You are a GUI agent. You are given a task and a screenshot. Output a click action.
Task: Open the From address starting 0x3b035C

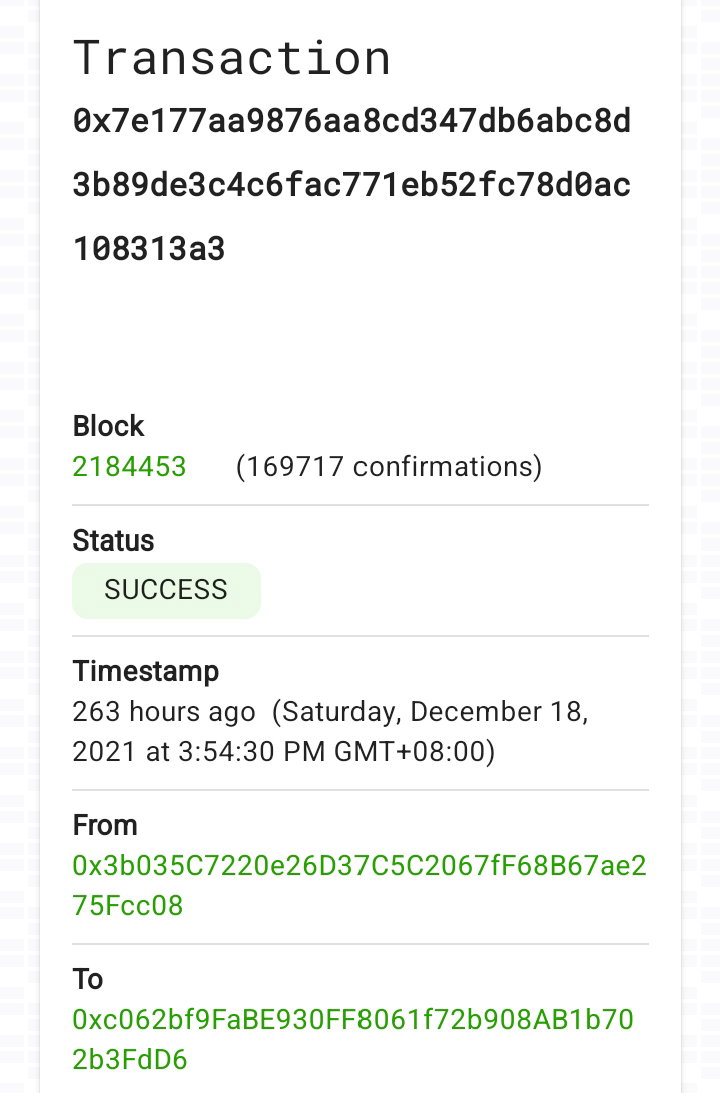pos(360,885)
